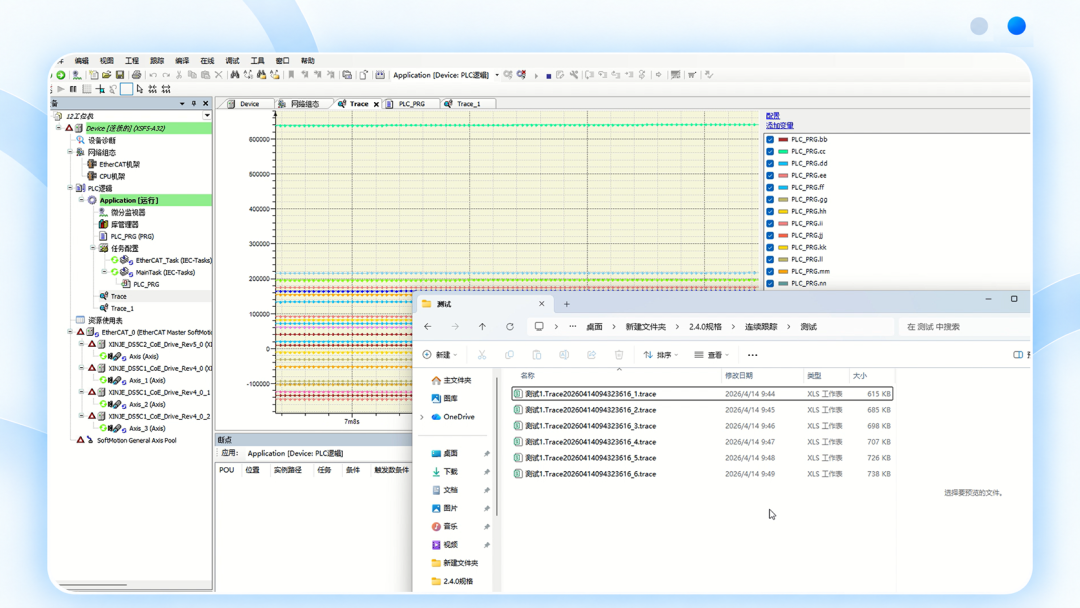
Task: Click the Rename icon in the Explorer toolbar
Action: [564, 355]
